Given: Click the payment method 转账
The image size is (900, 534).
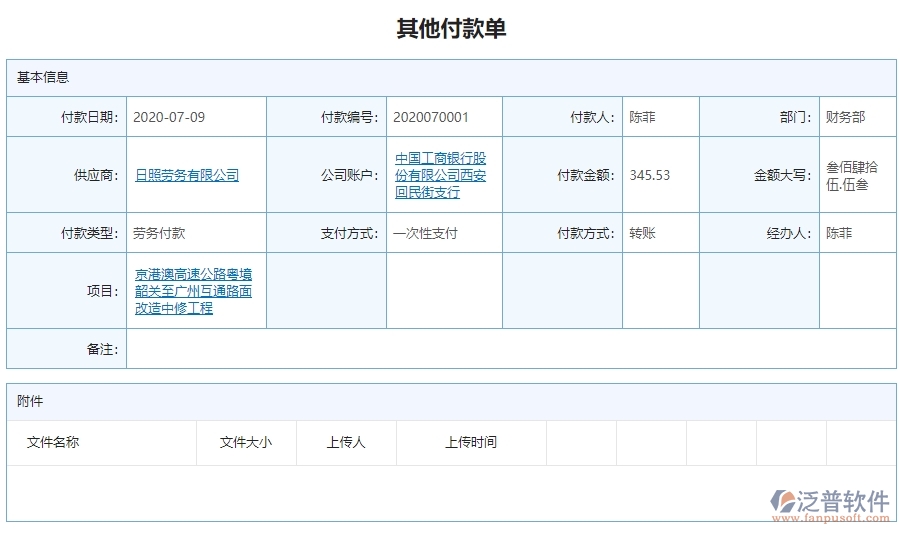Looking at the screenshot, I should pos(642,233).
